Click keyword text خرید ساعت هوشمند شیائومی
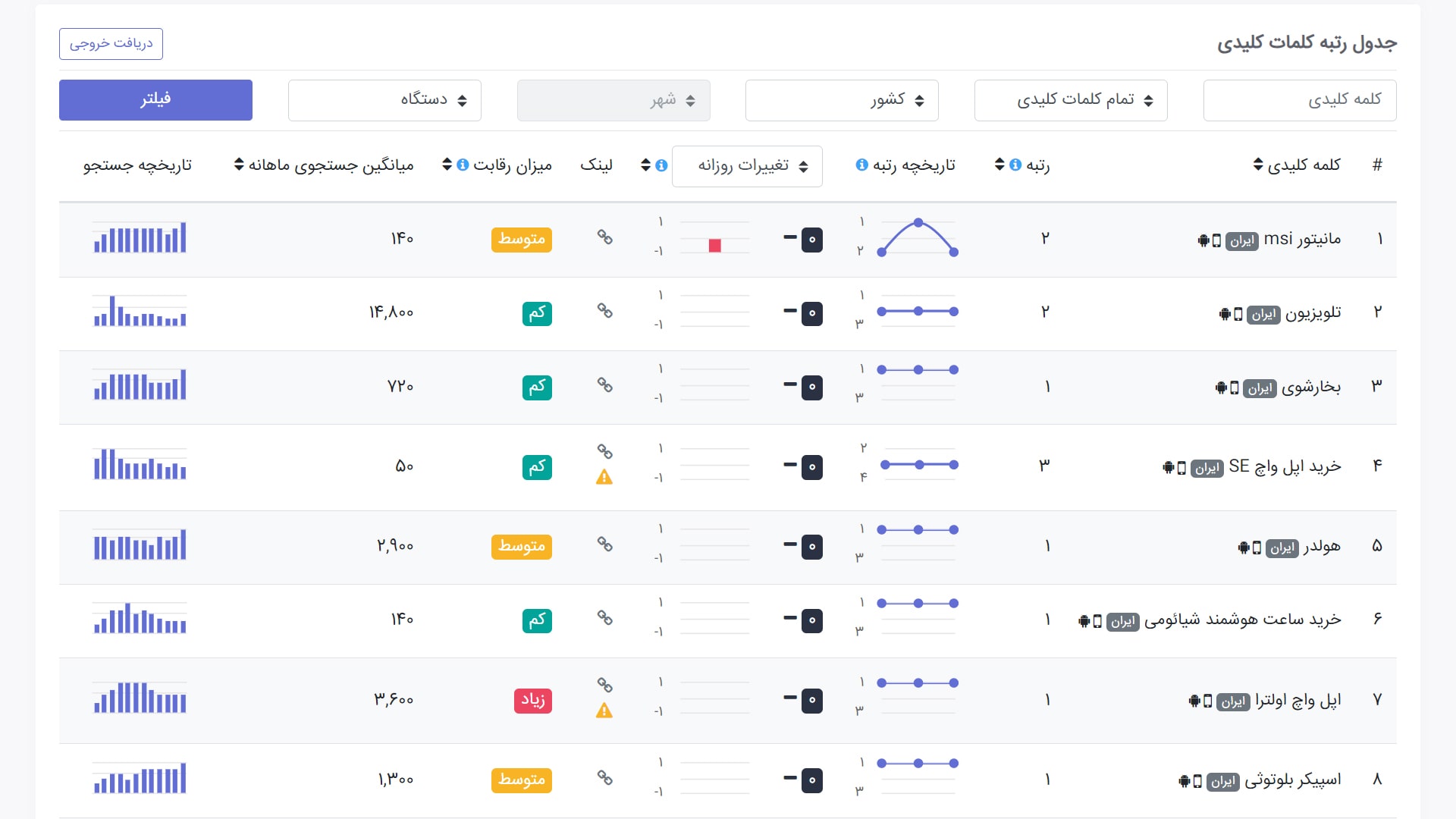 (1242, 620)
